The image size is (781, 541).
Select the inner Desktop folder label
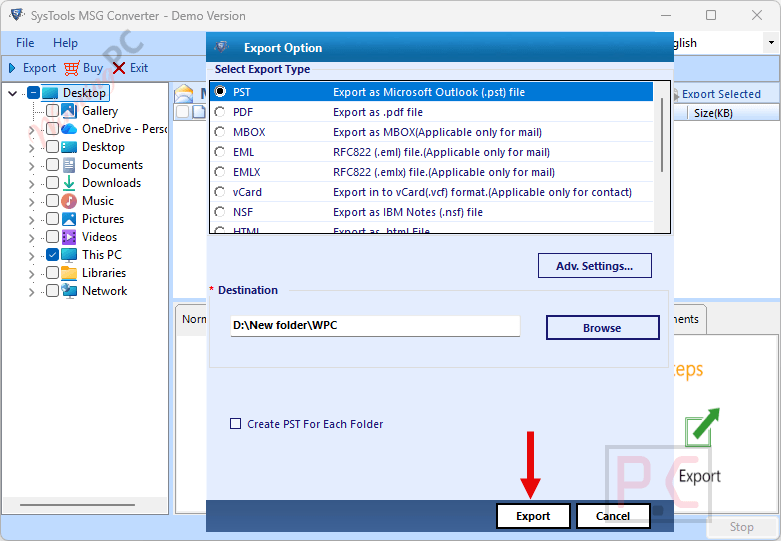coord(103,147)
